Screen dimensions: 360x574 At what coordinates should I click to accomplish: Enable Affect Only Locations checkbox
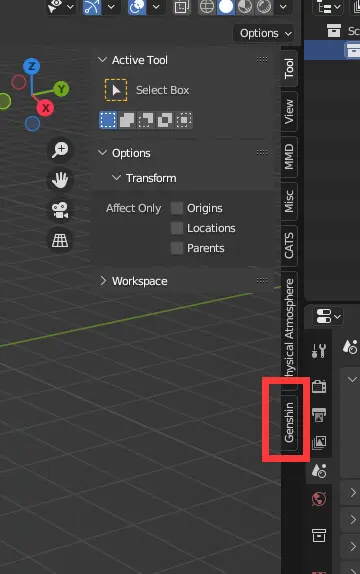coord(177,228)
